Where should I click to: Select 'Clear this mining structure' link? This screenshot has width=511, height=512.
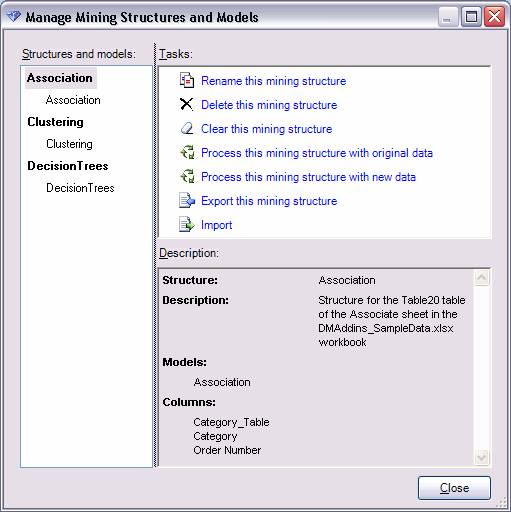(x=267, y=129)
